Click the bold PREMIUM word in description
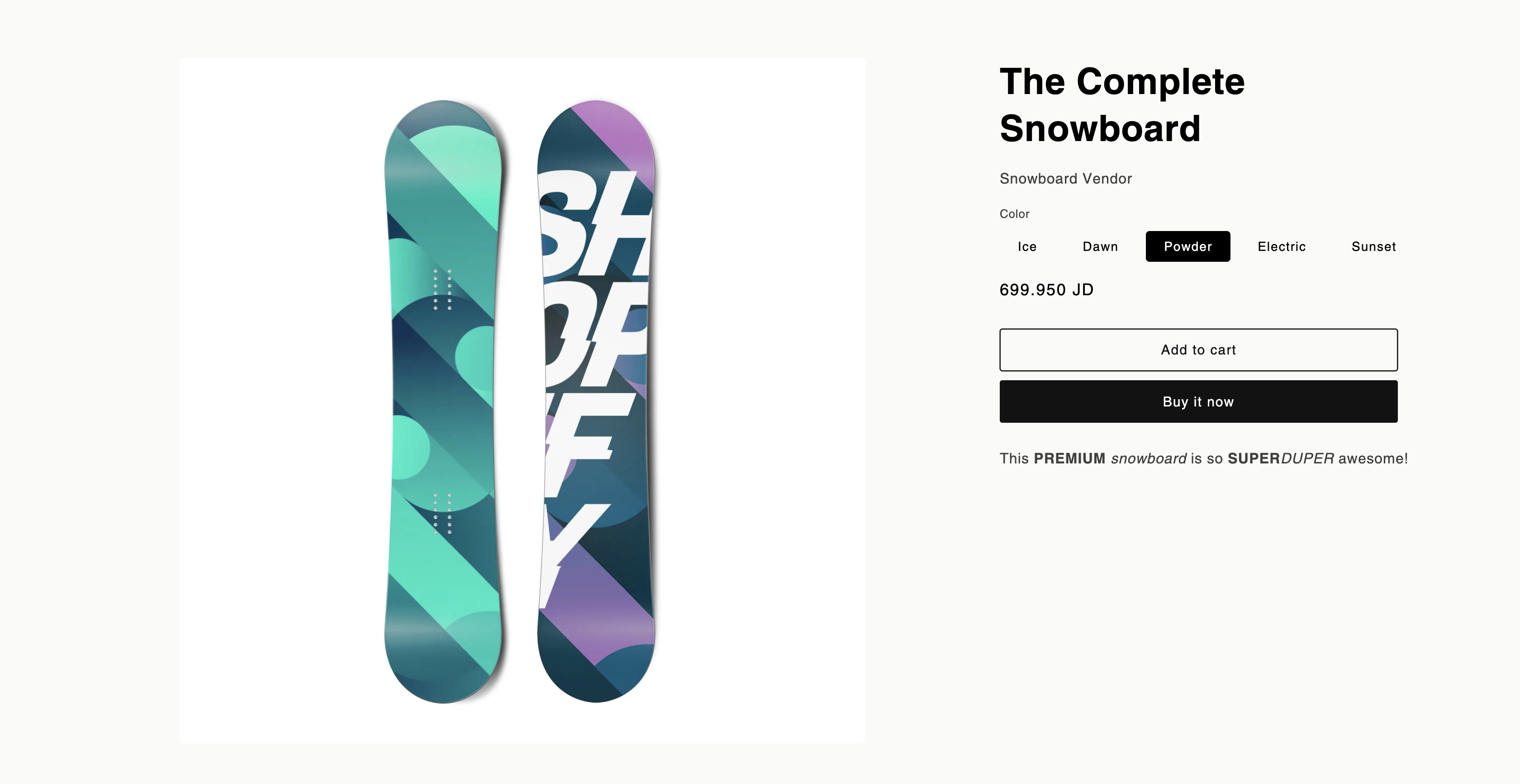The height and width of the screenshot is (784, 1520). (x=1069, y=458)
